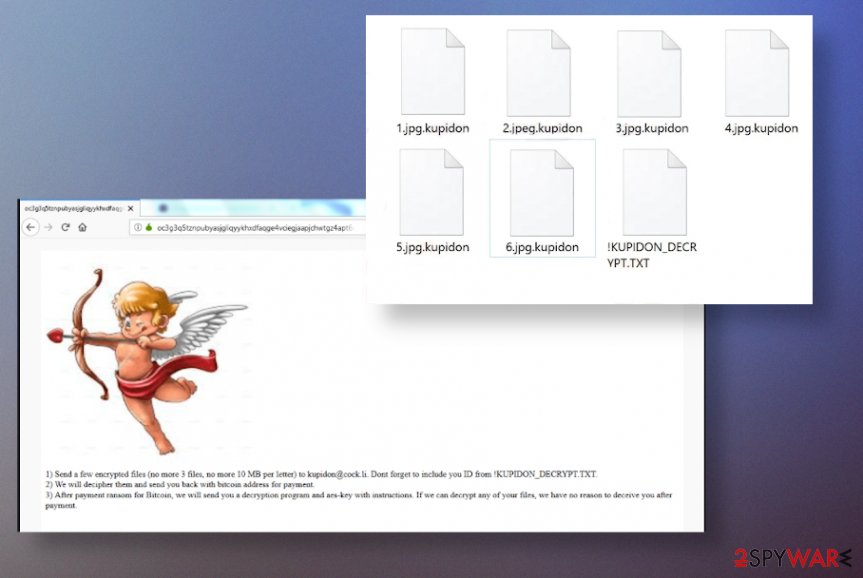Screen dimensions: 863x578
Task: Click the kupidon@cock.li email address text
Action: 337,474
